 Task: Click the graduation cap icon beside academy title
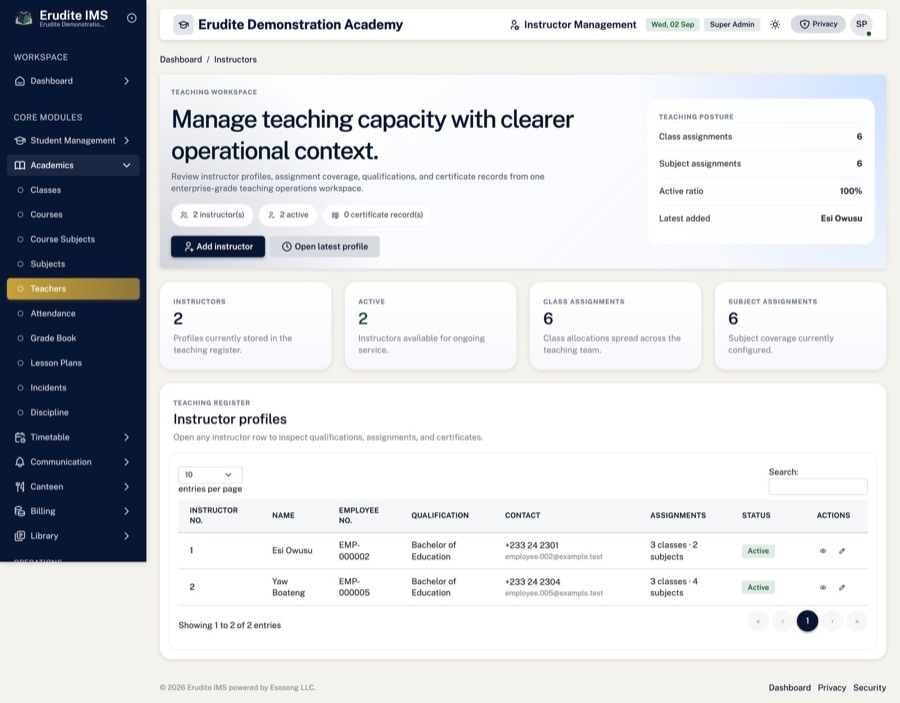click(184, 25)
